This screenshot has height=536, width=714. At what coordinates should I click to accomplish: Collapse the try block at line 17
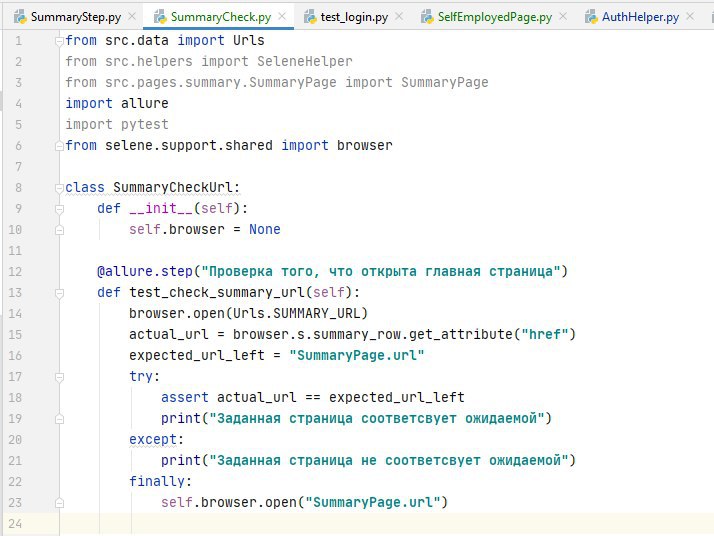click(59, 377)
